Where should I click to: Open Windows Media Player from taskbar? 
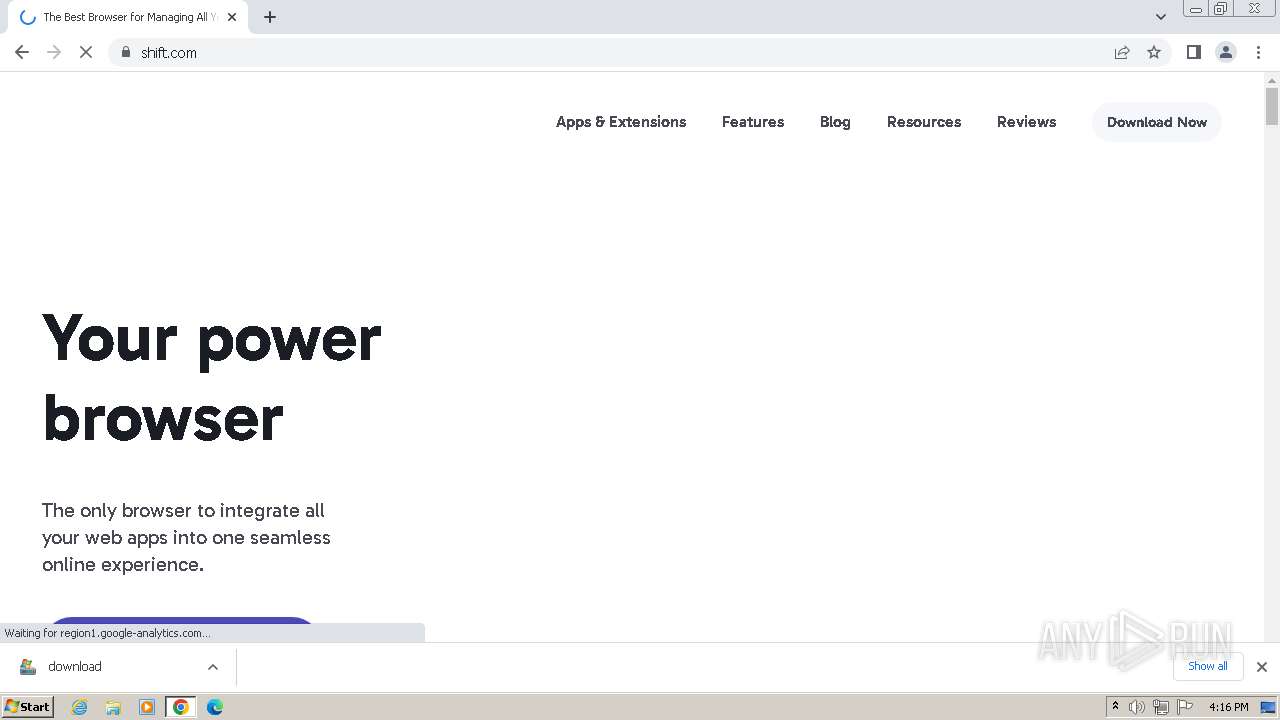tap(147, 707)
